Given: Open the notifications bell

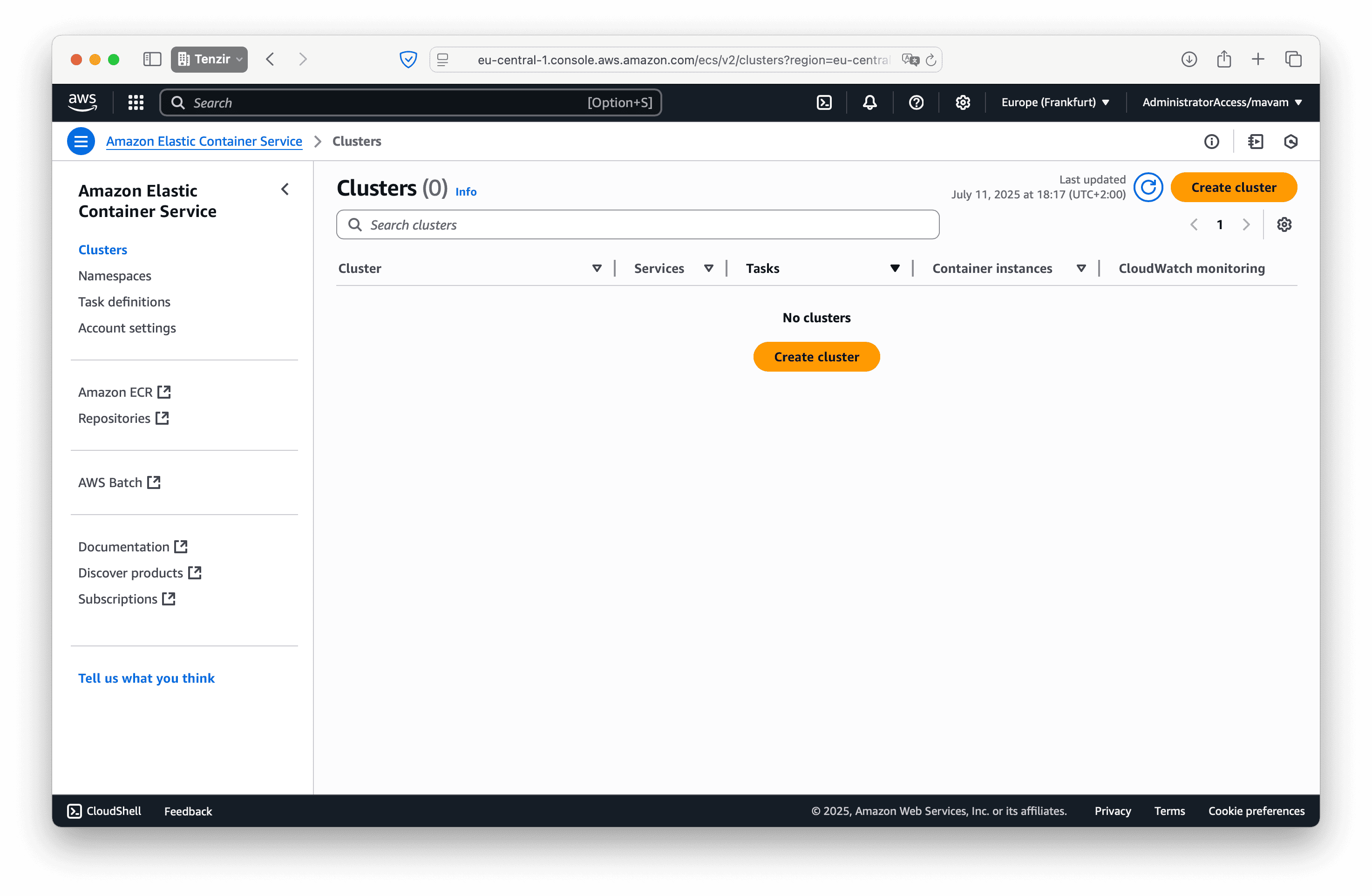Looking at the screenshot, I should (x=870, y=102).
